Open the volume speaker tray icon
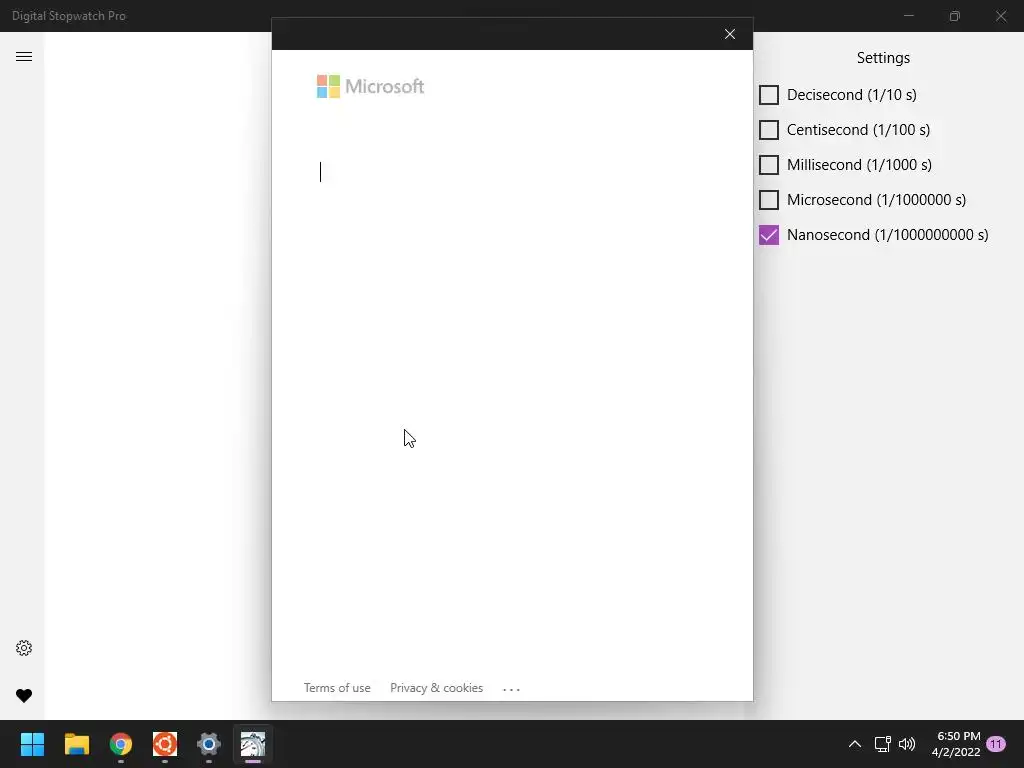Viewport: 1024px width, 768px height. 907,744
